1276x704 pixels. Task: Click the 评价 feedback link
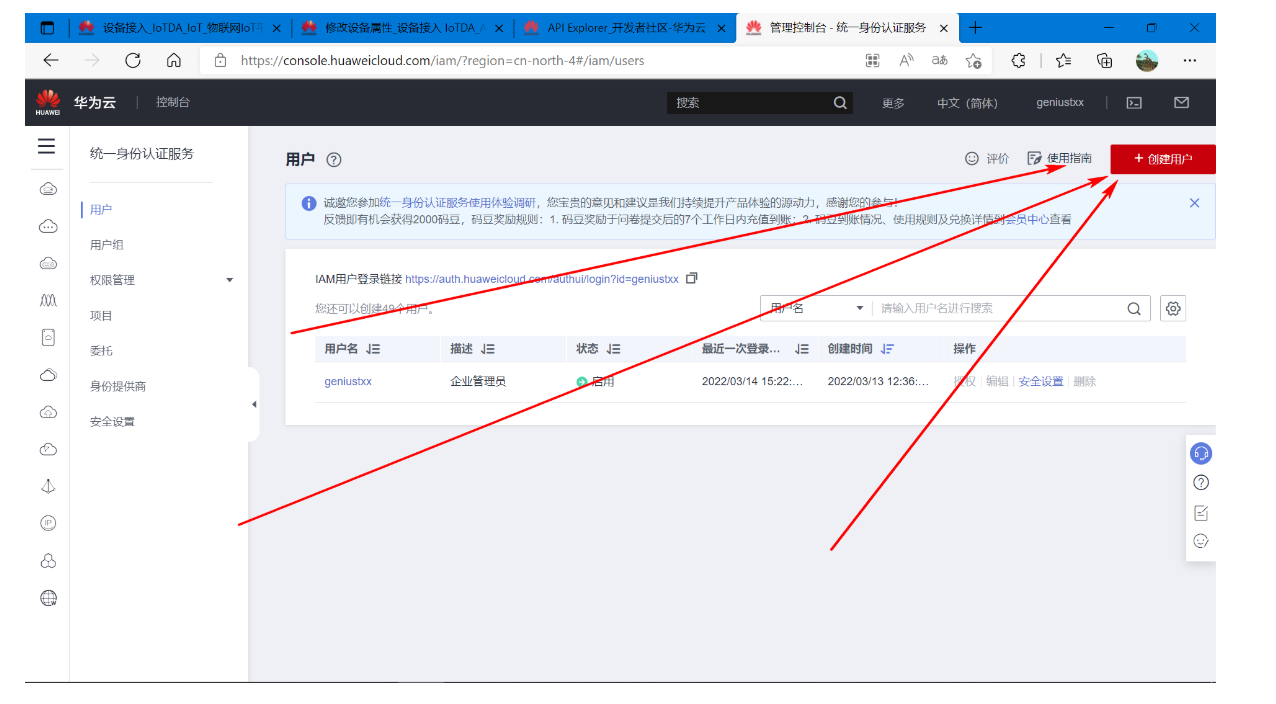tap(986, 159)
